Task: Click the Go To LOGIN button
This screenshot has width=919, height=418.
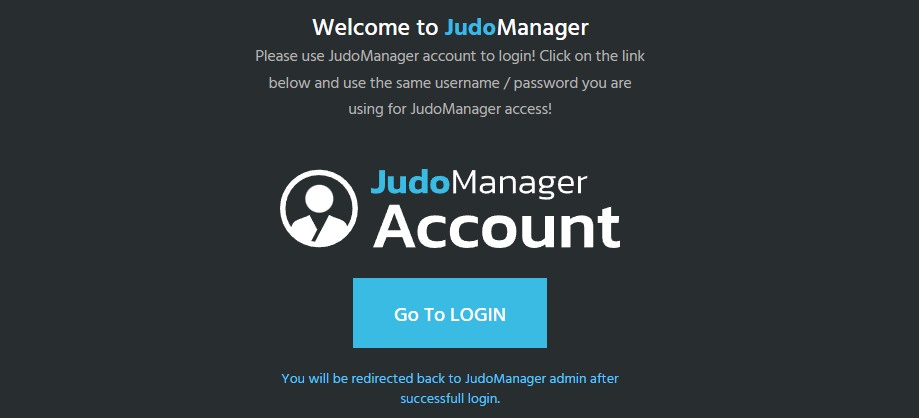Action: coord(450,313)
